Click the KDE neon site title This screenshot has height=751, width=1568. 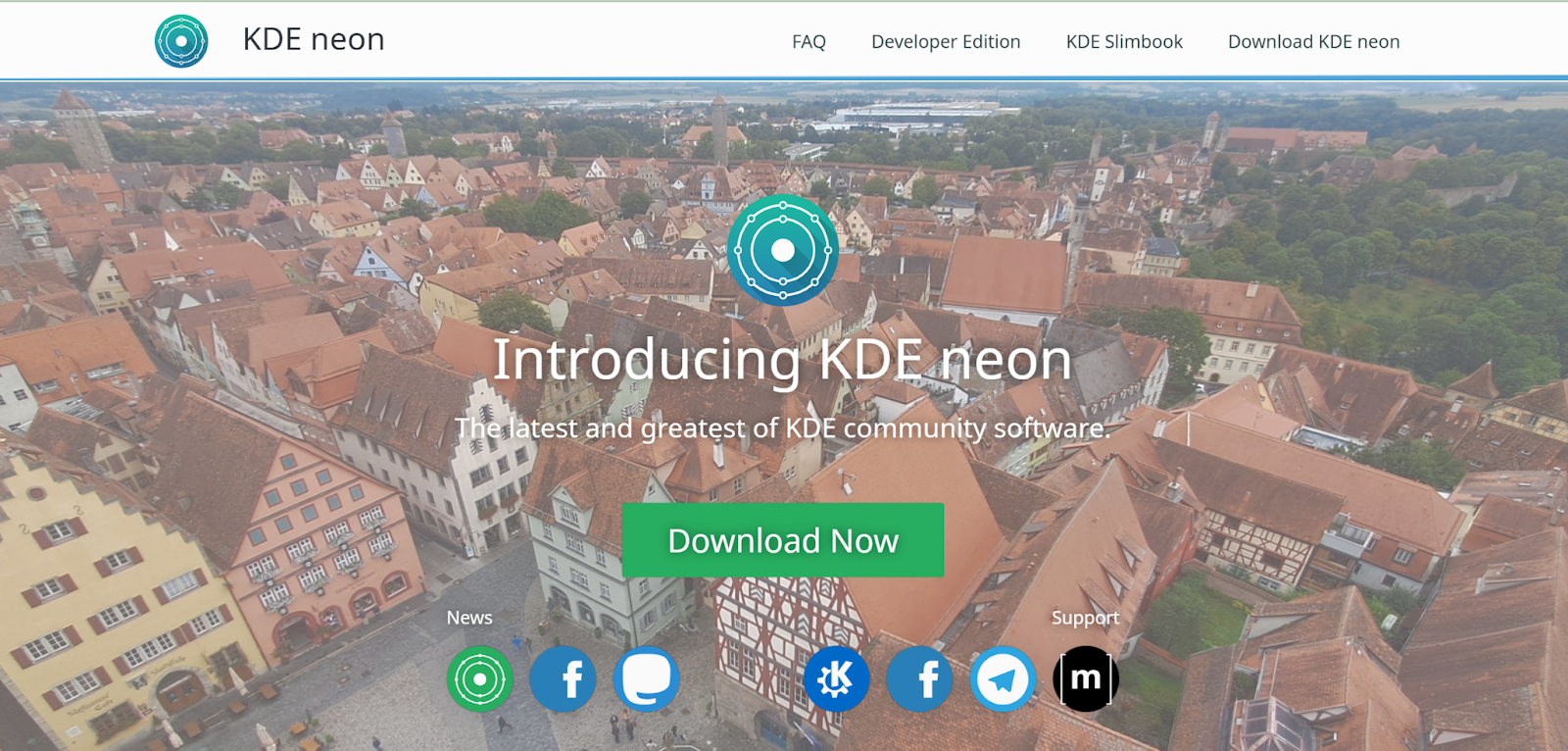point(314,39)
